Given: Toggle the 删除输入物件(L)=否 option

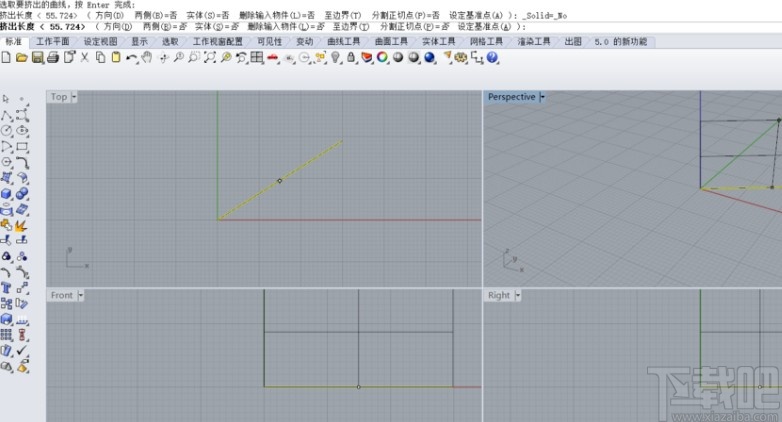Looking at the screenshot, I should [x=285, y=26].
